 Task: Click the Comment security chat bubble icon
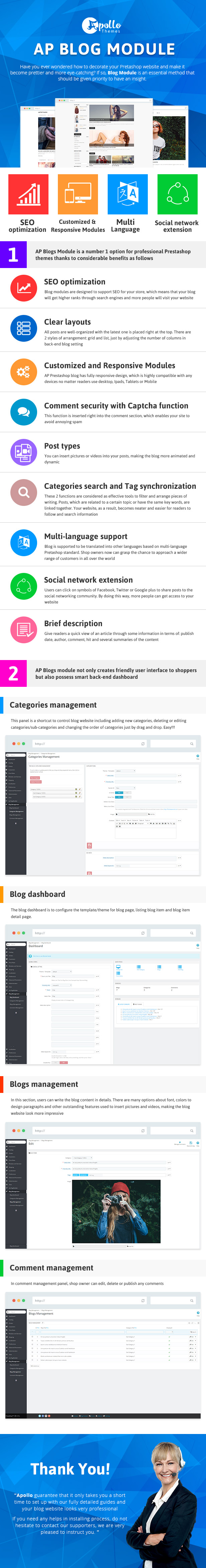(x=24, y=412)
